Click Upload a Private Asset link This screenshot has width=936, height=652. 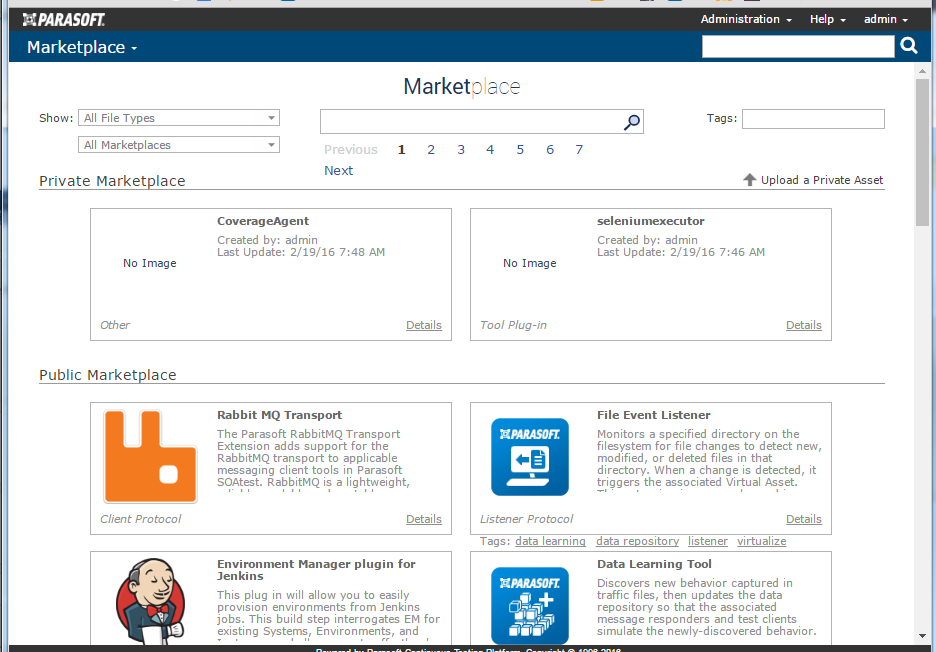[821, 180]
